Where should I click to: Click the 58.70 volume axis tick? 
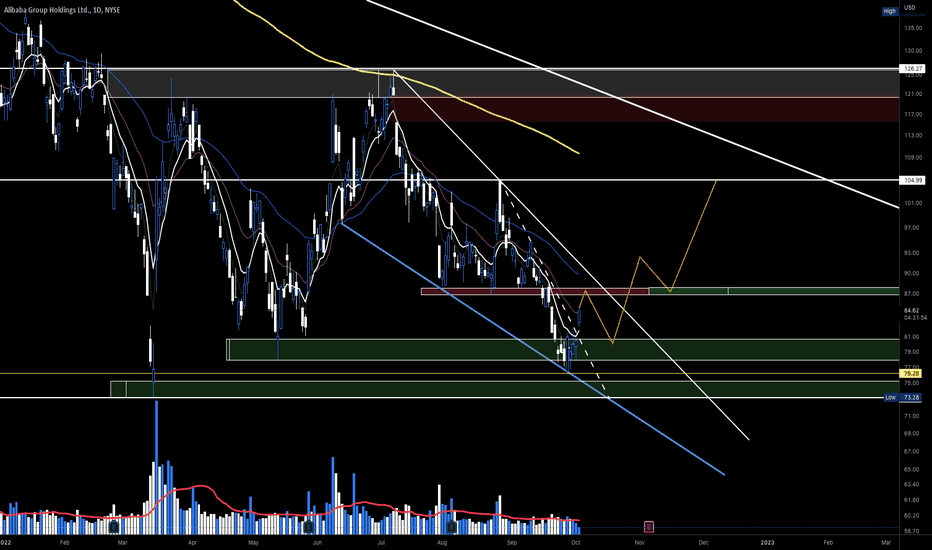pos(912,531)
